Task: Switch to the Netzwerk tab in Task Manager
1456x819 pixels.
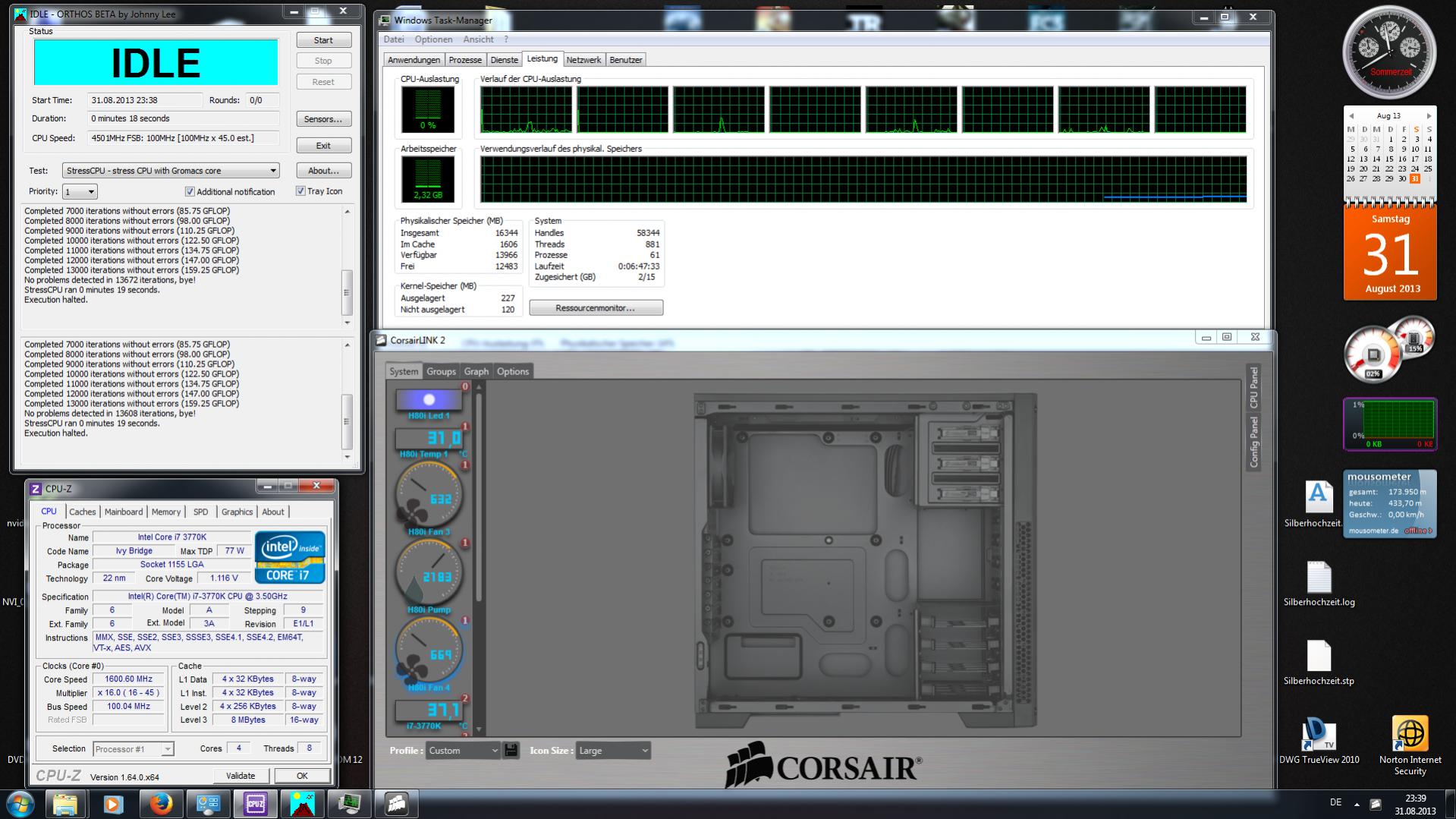Action: point(583,60)
